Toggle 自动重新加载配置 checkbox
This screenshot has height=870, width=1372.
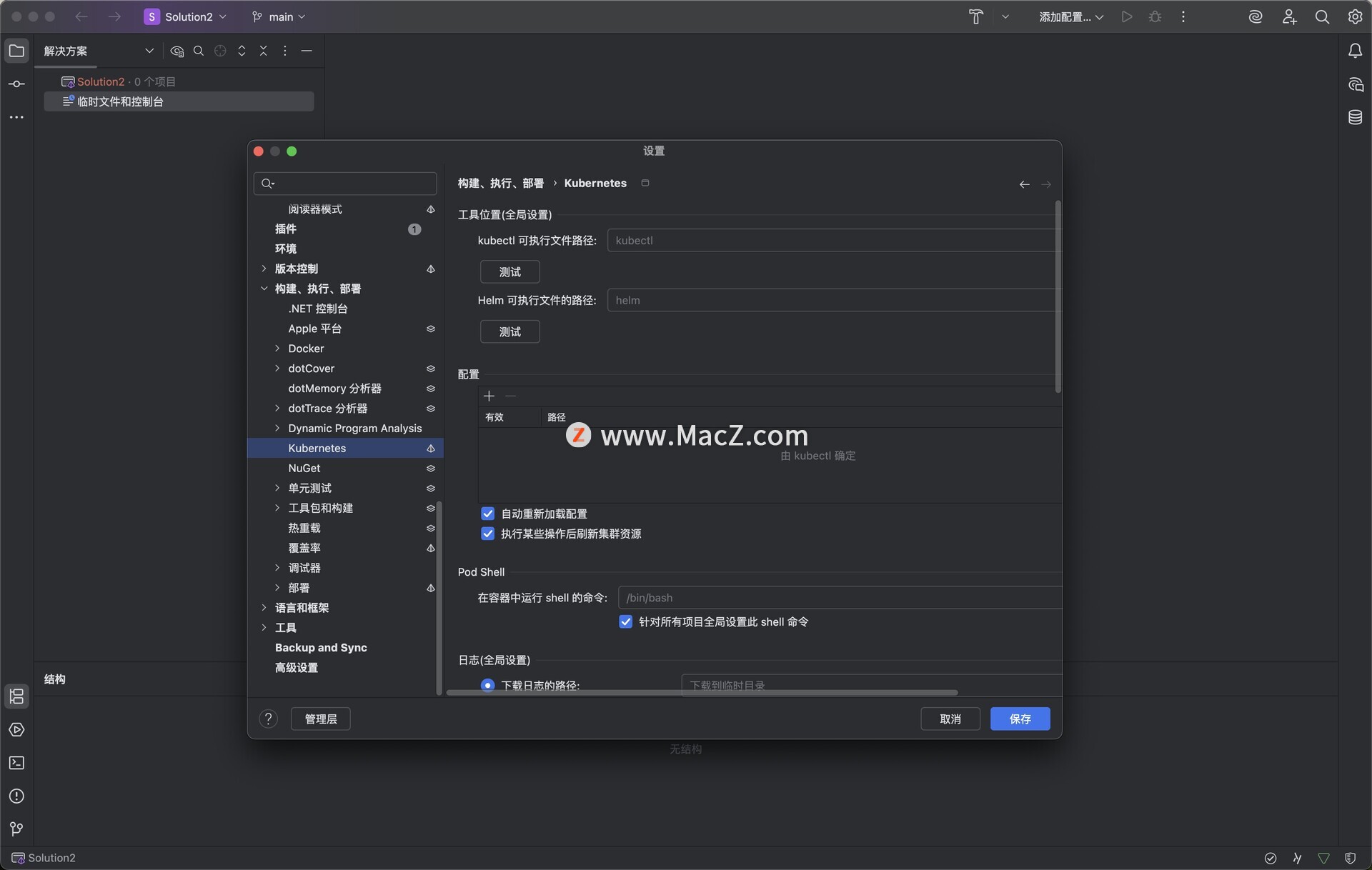[488, 514]
